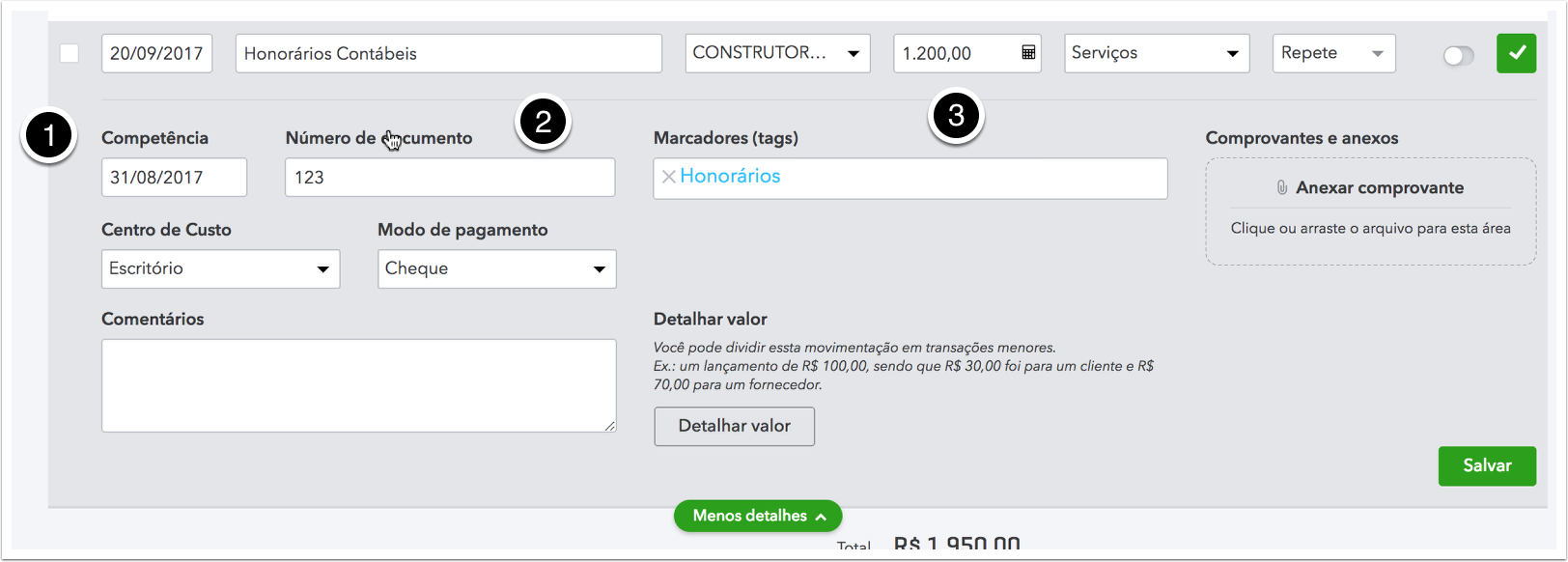Open the calculator icon in the amount field
Screen dimensions: 1568x562
point(1028,53)
